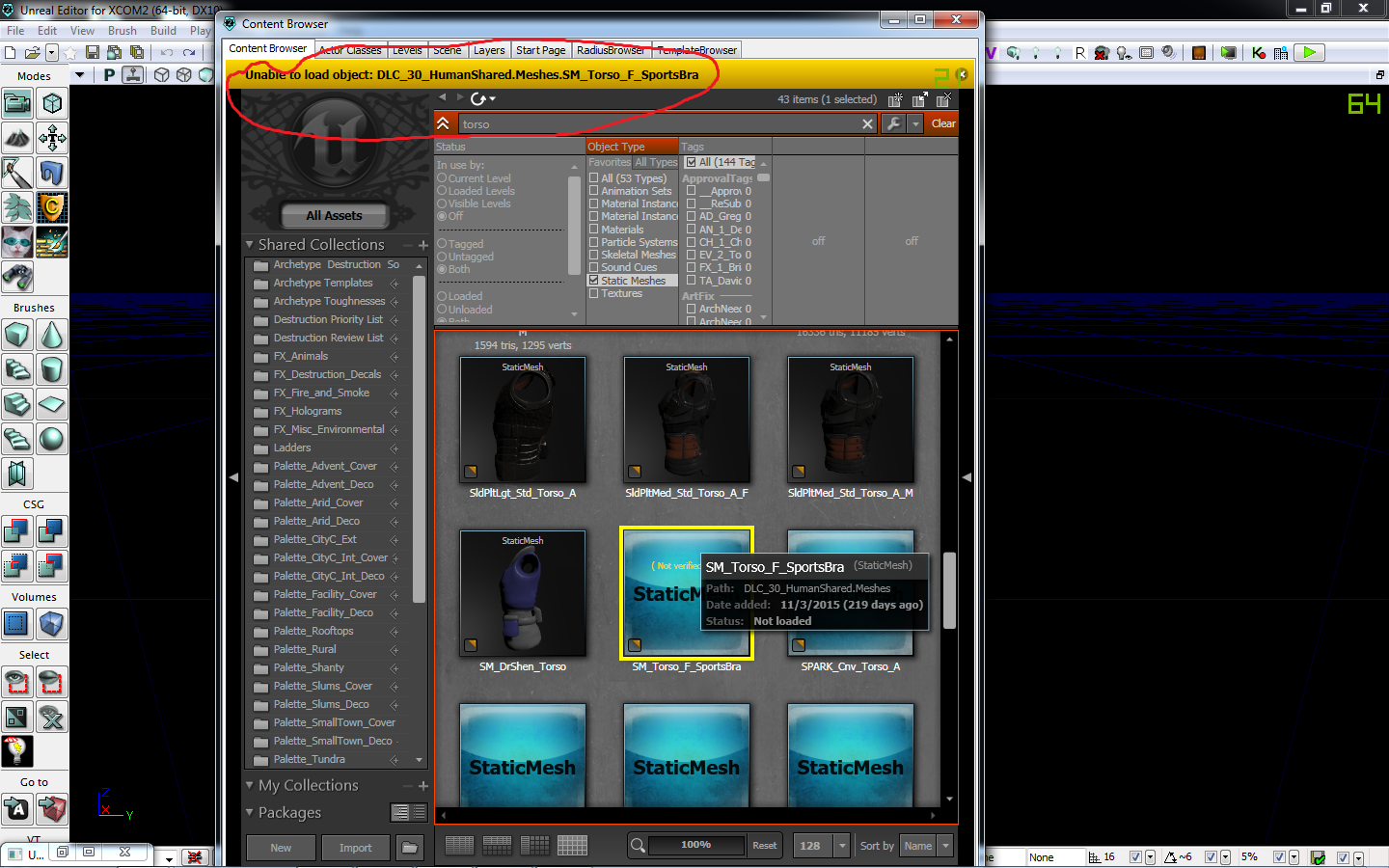This screenshot has height=868, width=1389.
Task: Select the Terrain editing mode icon
Action: (17, 138)
